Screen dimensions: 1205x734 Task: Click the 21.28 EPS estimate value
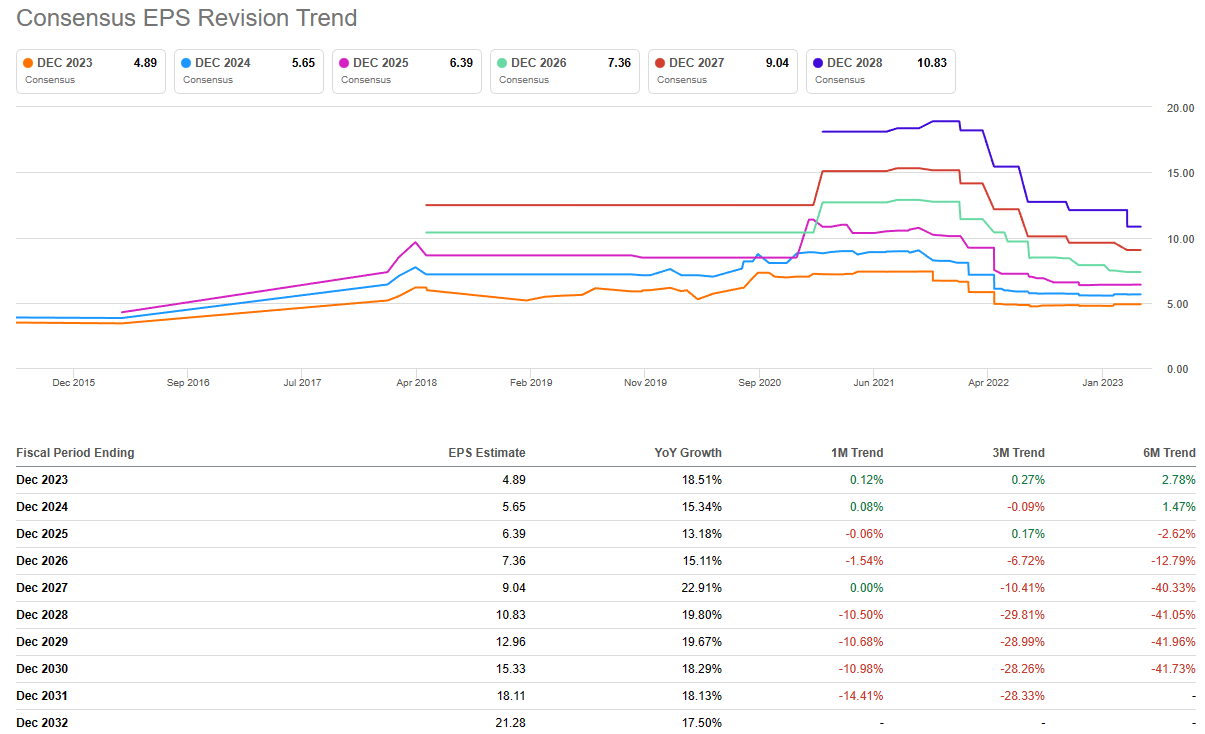511,723
